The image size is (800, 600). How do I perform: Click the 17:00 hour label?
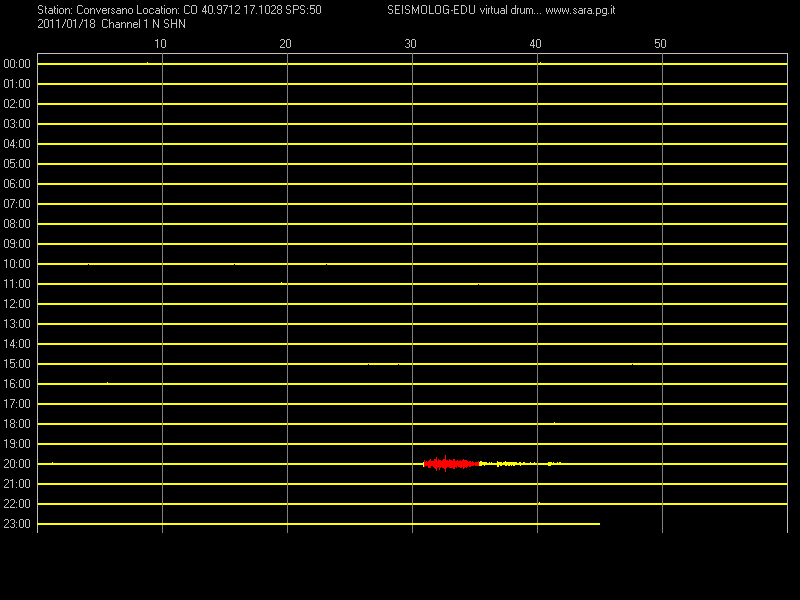(17, 404)
